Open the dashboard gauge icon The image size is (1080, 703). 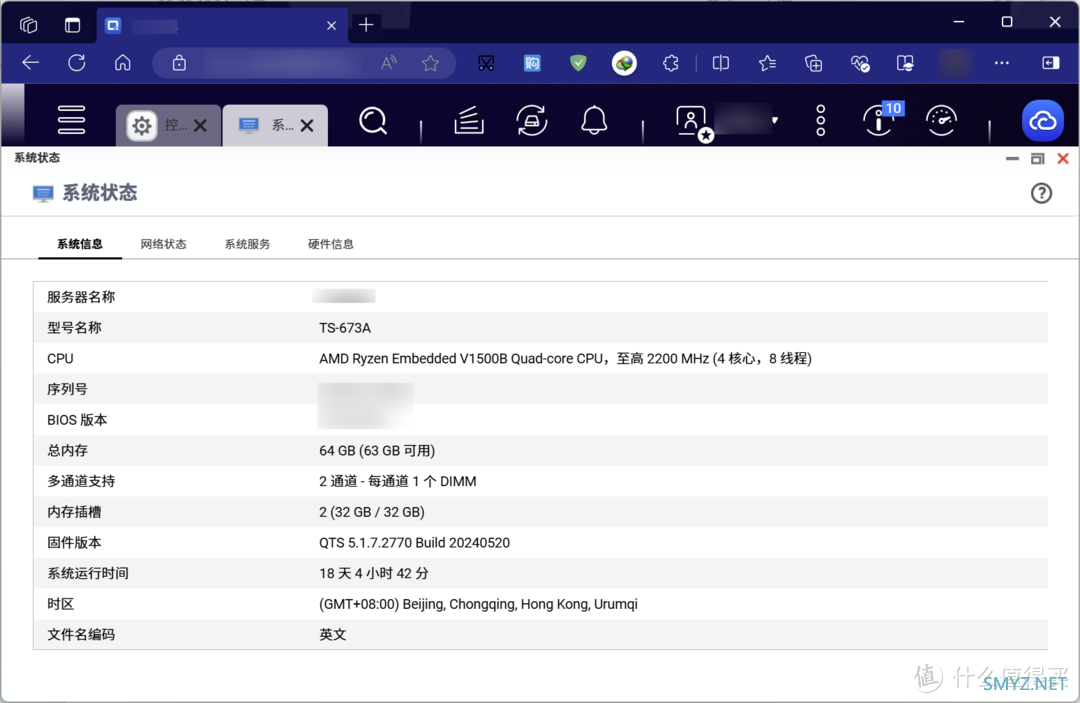[941, 120]
